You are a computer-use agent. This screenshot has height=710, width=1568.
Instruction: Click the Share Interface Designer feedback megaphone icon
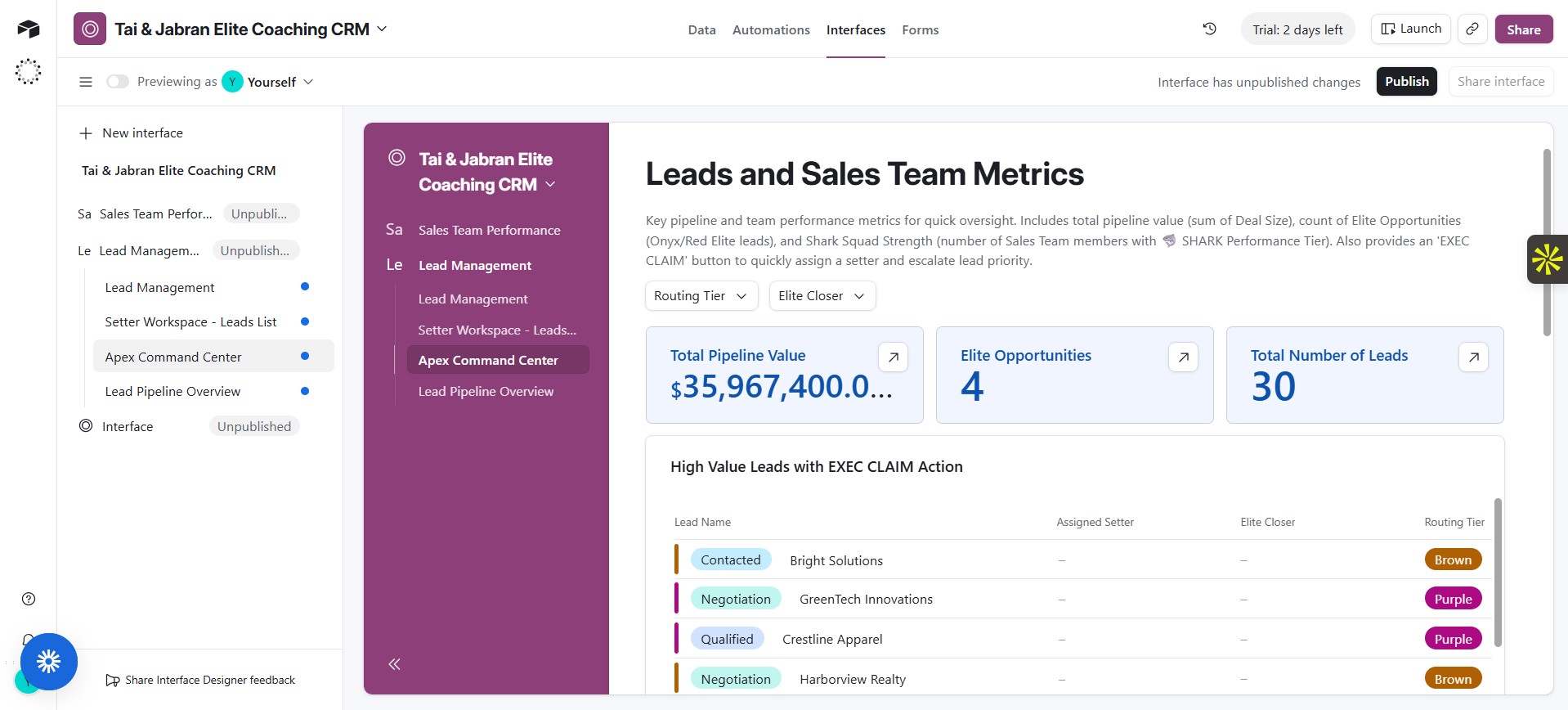[113, 681]
